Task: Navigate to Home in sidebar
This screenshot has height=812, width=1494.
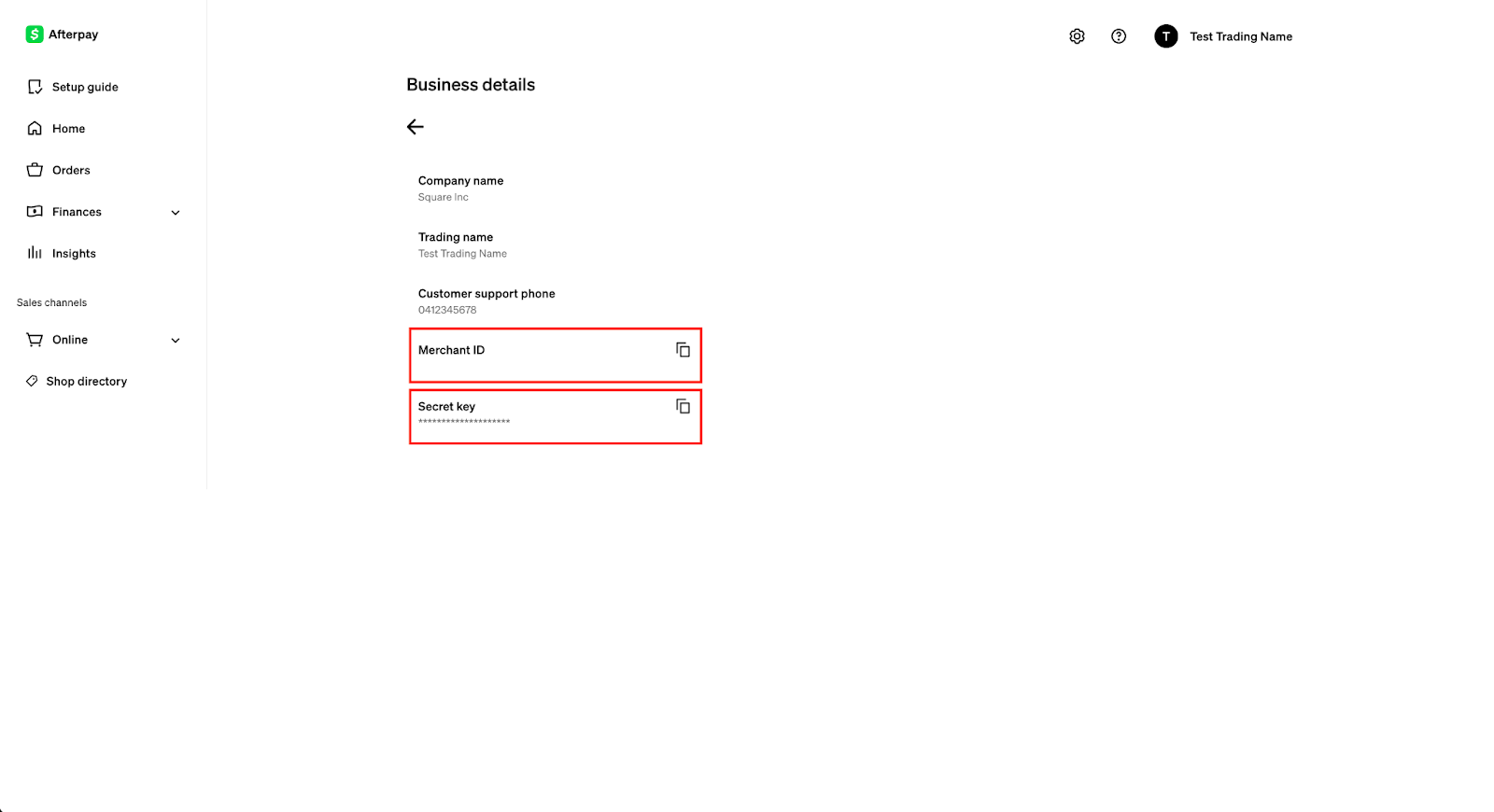Action: (68, 129)
